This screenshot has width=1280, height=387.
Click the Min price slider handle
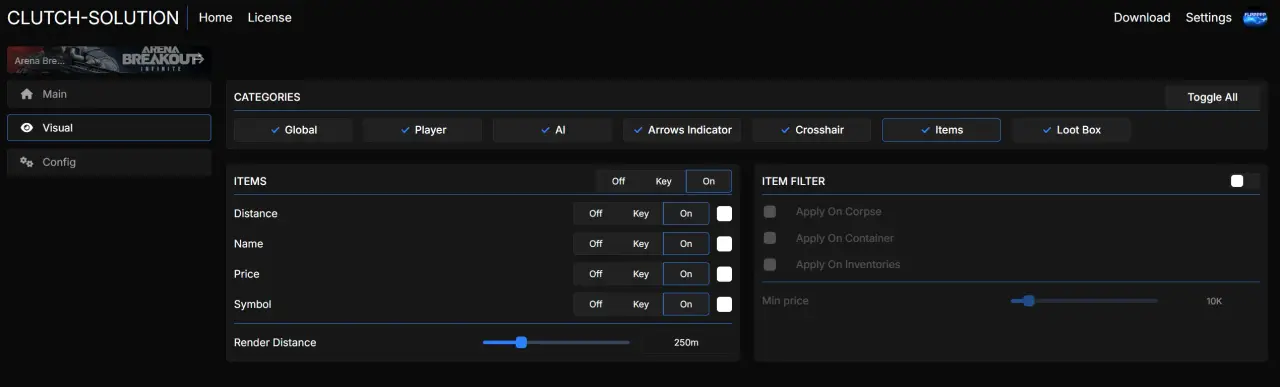(1028, 300)
